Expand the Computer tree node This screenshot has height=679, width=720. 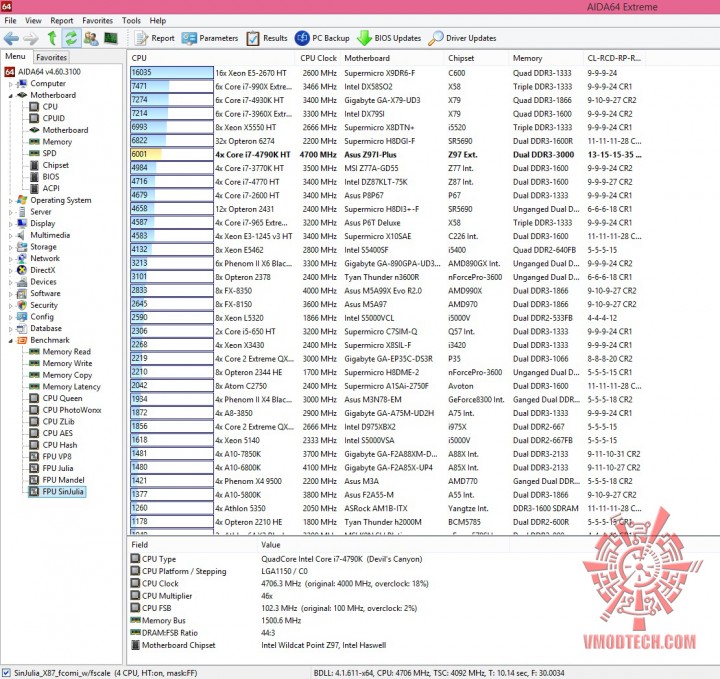pyautogui.click(x=11, y=84)
